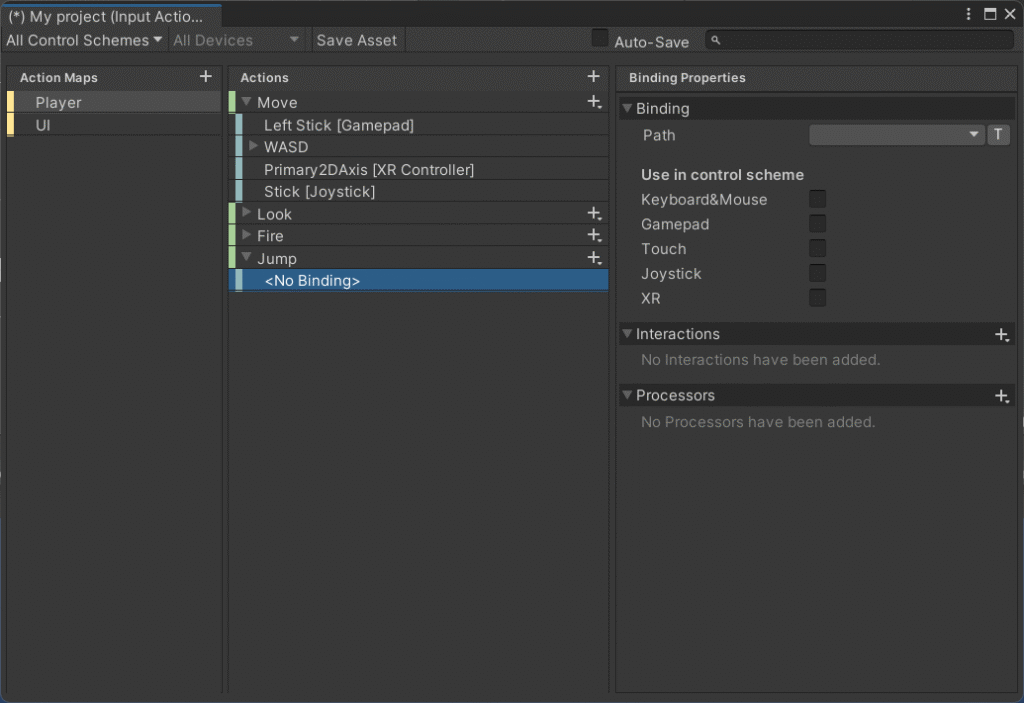Enable the Auto-Save checkbox

click(x=600, y=39)
